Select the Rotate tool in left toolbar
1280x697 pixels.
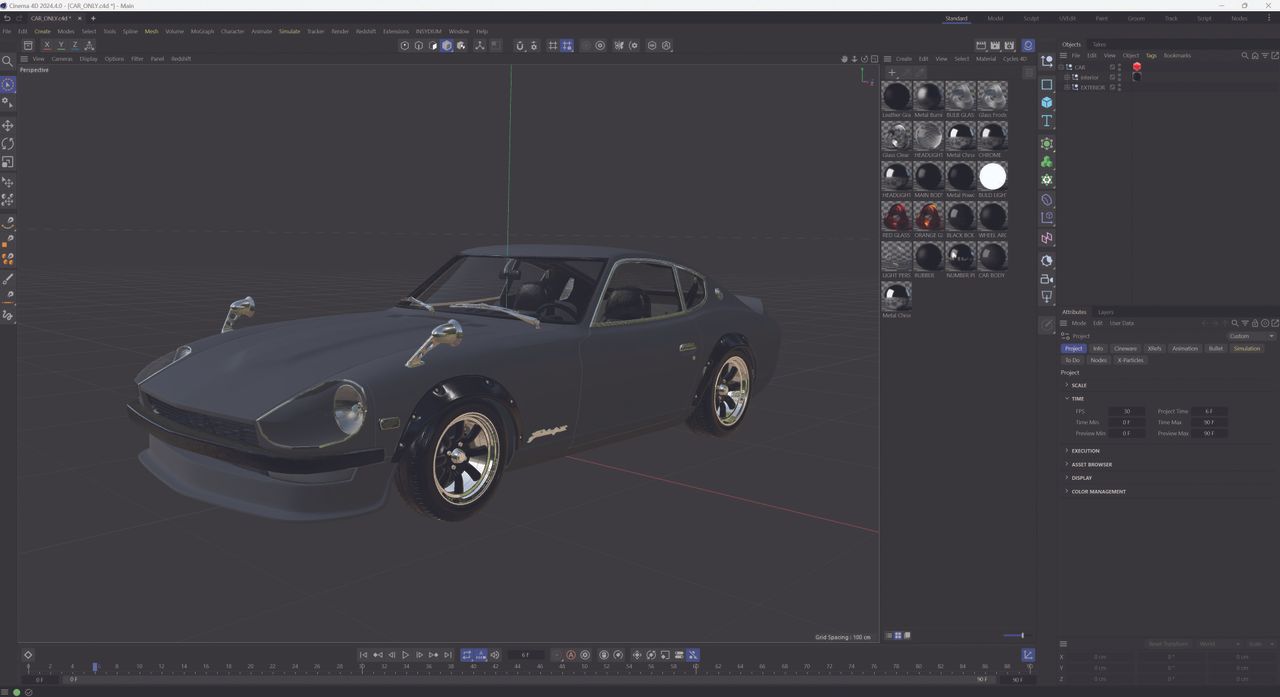point(8,144)
